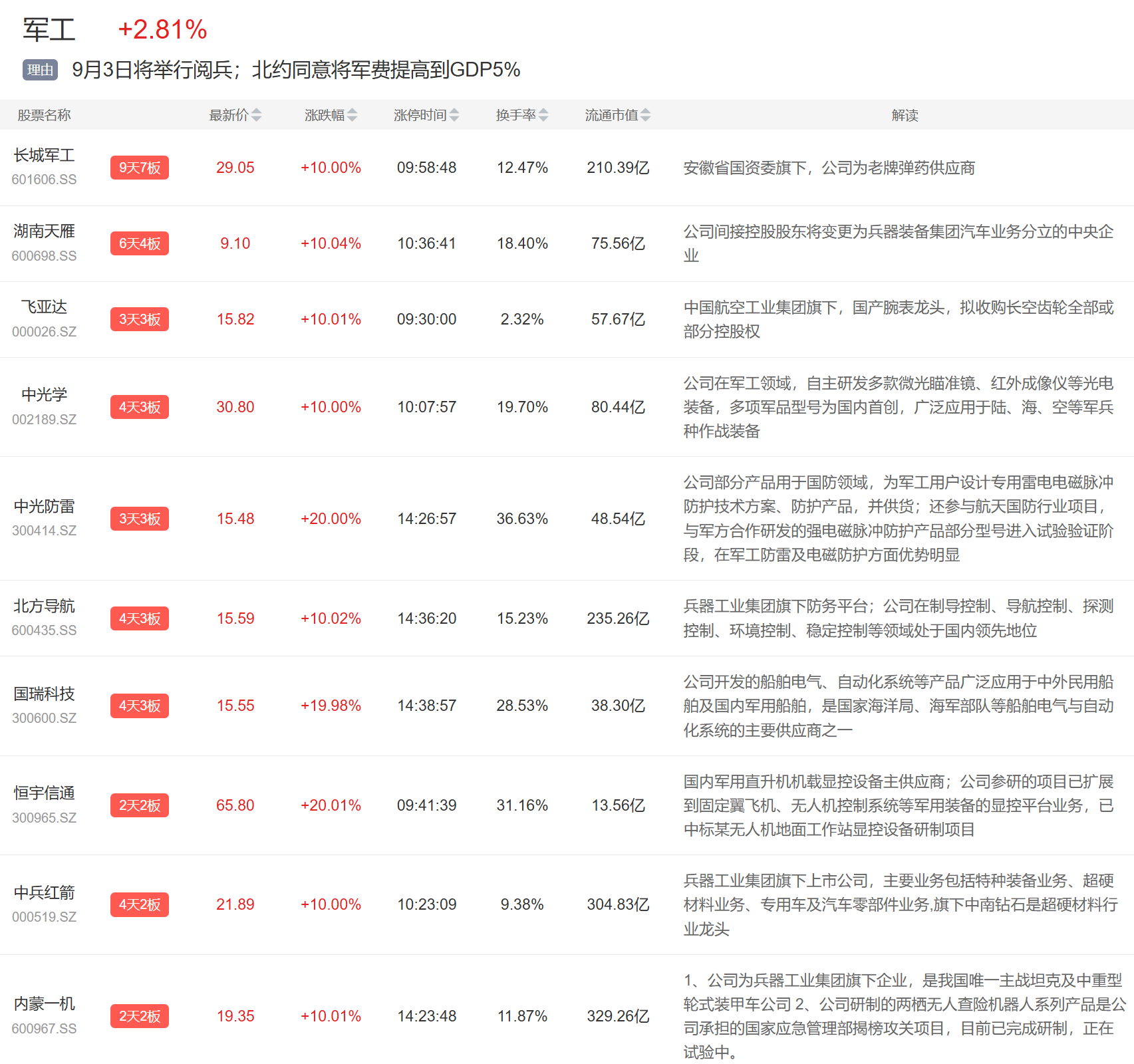
Task: Sort by 最新价 column arrows
Action: tap(256, 115)
